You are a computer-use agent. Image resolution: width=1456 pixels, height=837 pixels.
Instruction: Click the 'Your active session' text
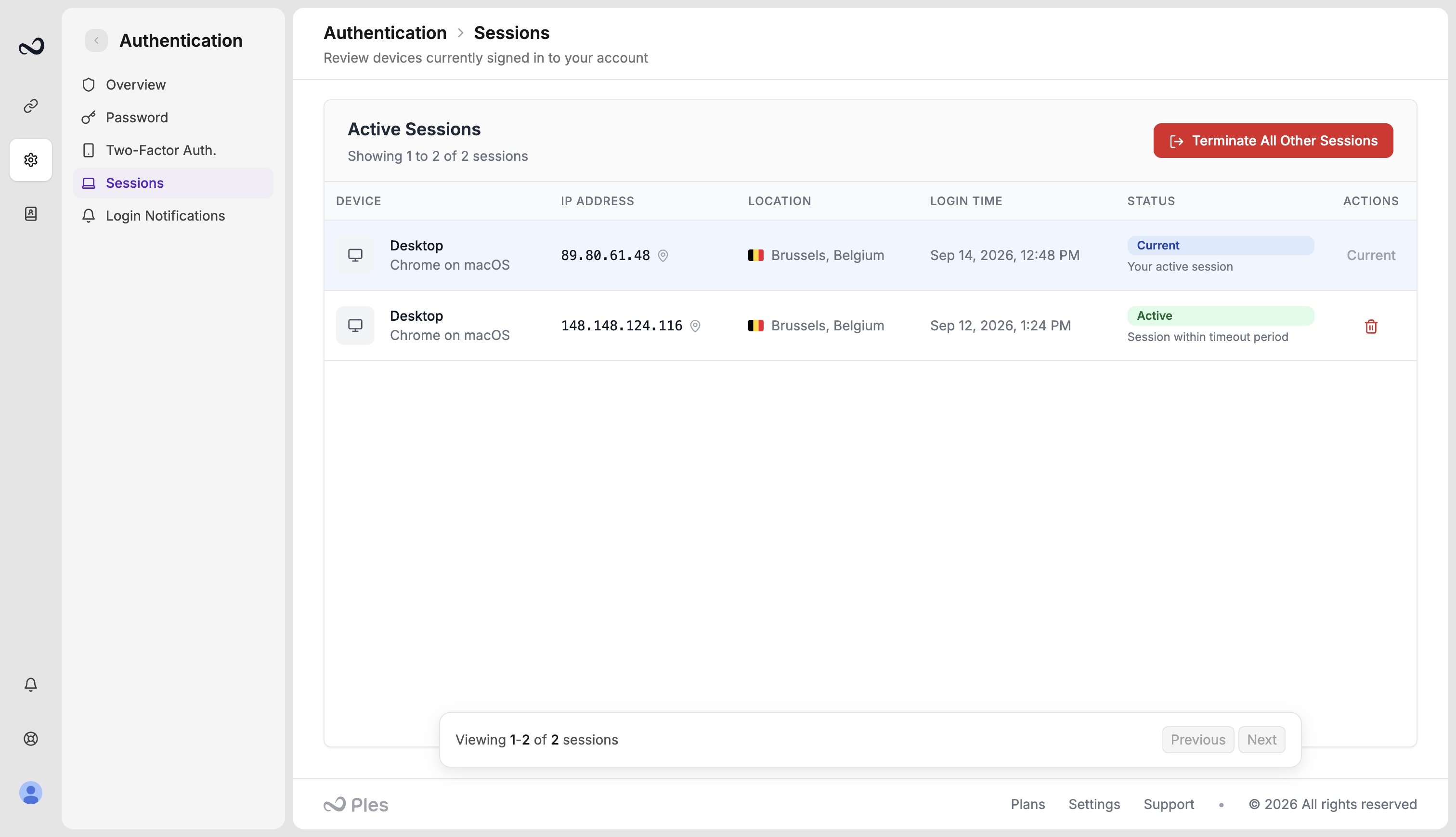coord(1180,267)
